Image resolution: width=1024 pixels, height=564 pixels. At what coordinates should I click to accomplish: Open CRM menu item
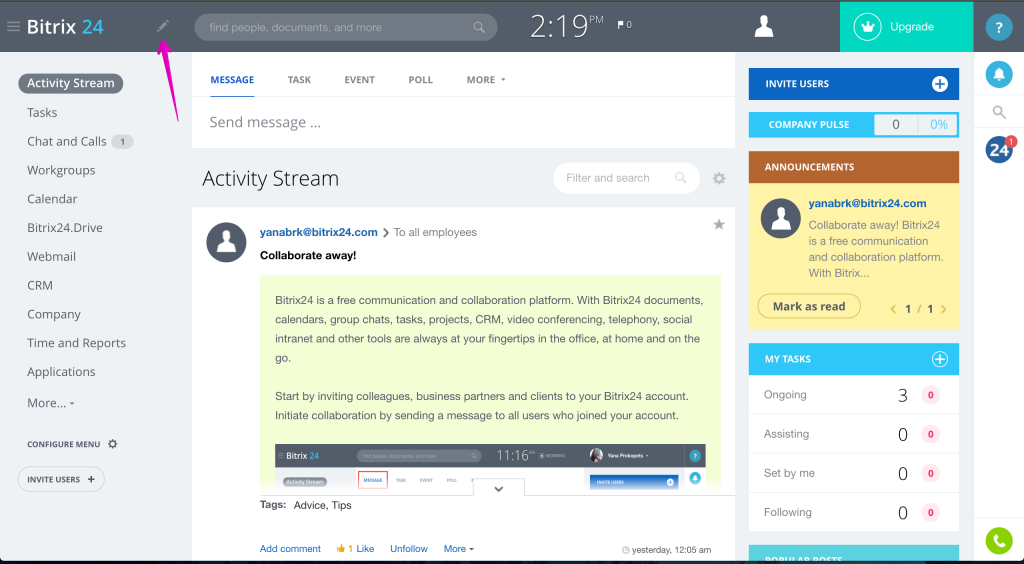pyautogui.click(x=40, y=285)
